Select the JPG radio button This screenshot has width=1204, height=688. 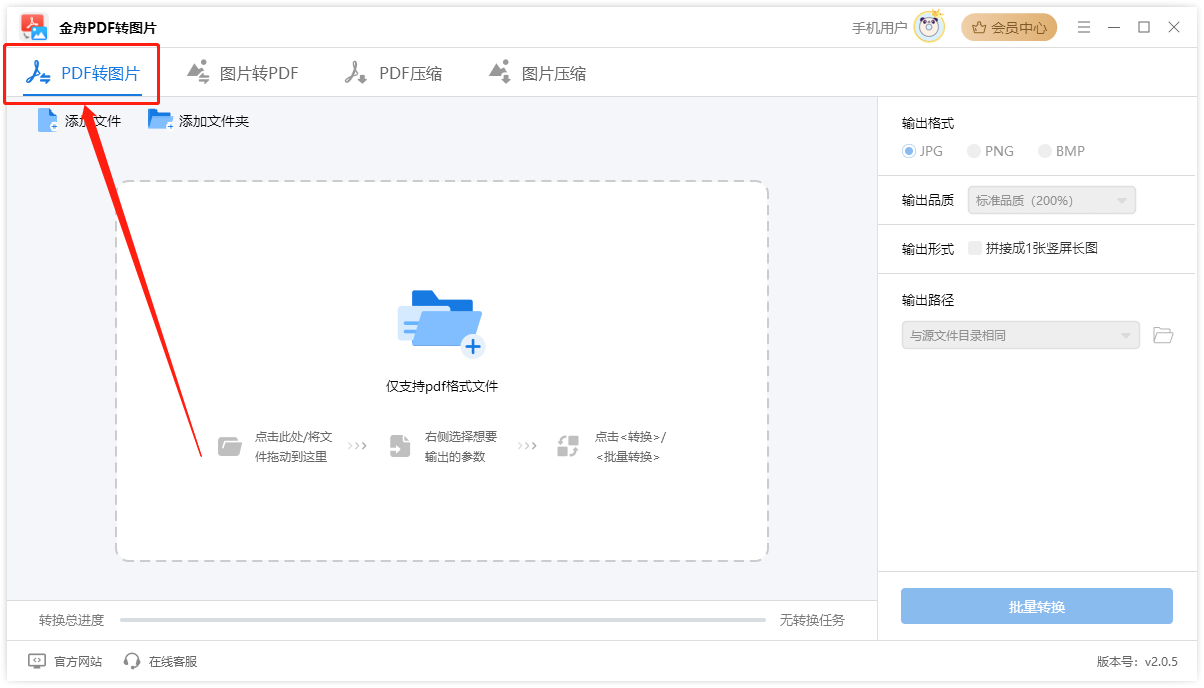[x=907, y=151]
